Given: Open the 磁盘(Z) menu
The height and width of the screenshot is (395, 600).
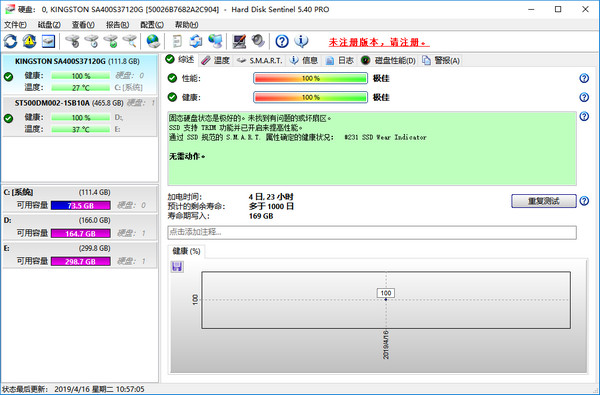Looking at the screenshot, I should point(49,25).
